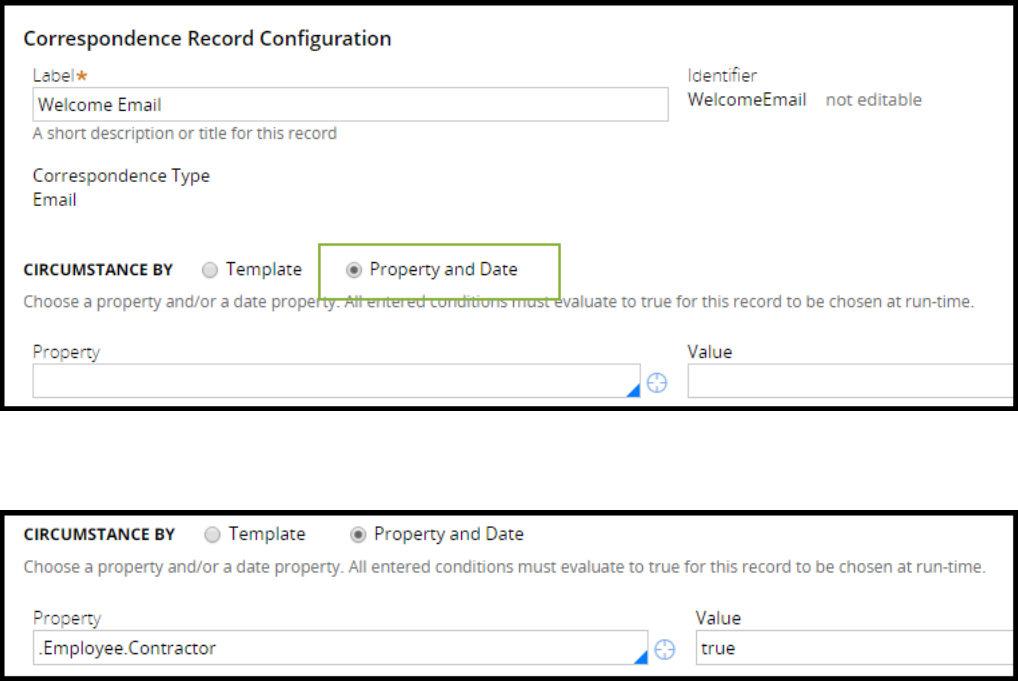Screen dimensions: 1018x681
Task: Select Template radio above the .Employee.Contractor field
Action: click(212, 535)
